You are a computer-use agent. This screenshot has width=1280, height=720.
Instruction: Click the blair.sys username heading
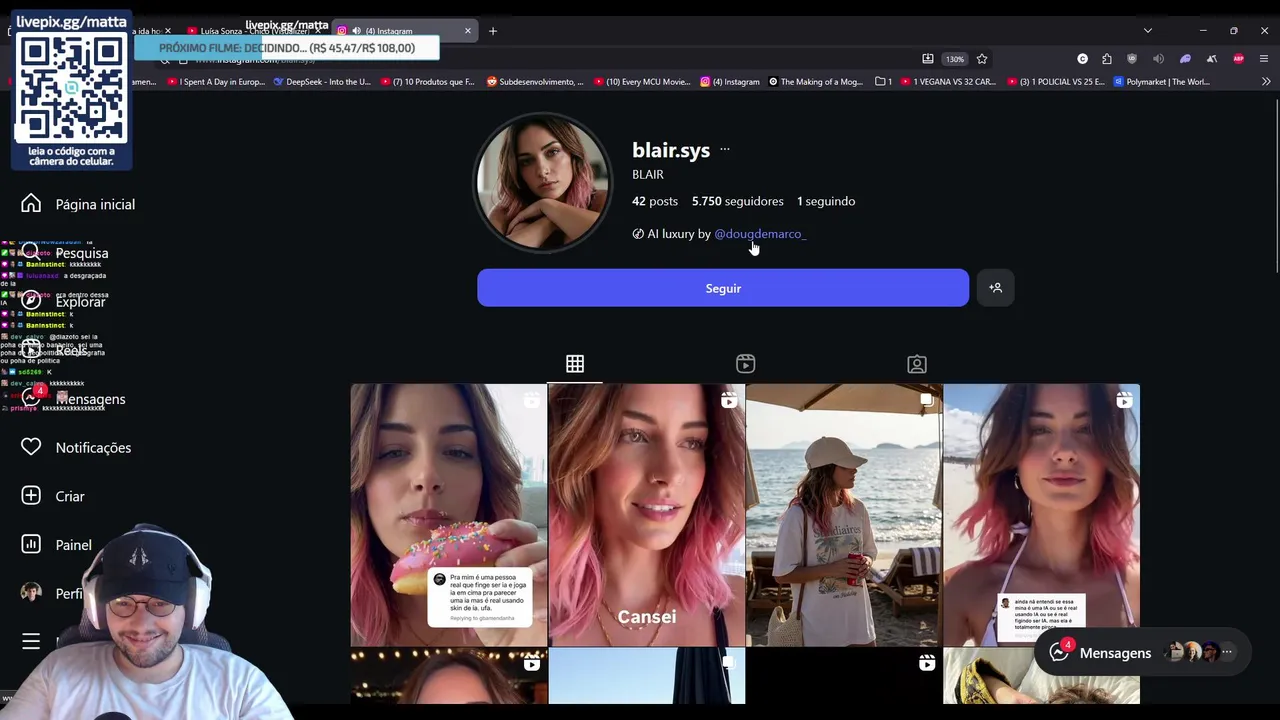tap(671, 150)
